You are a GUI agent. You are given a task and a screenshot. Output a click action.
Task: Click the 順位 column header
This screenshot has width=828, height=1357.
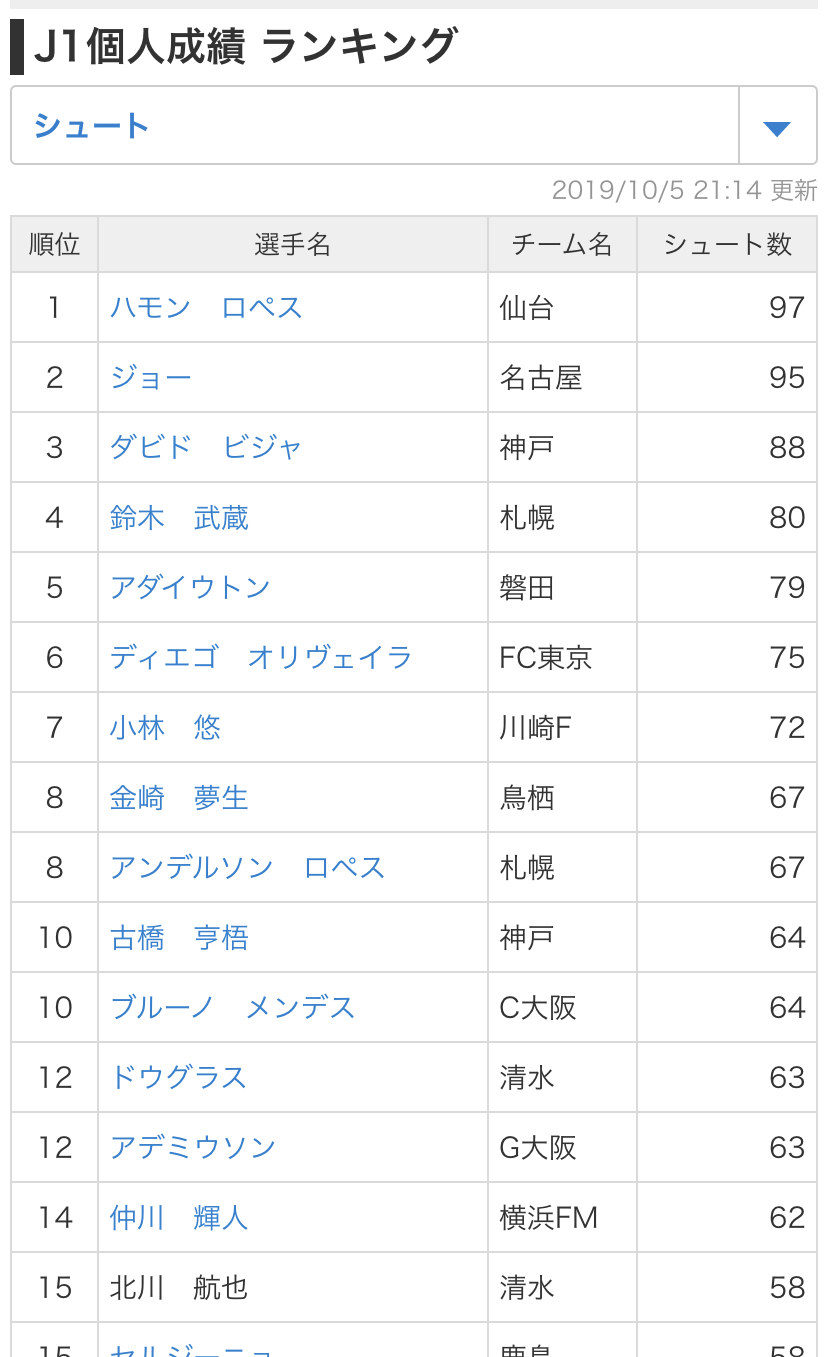pyautogui.click(x=55, y=245)
